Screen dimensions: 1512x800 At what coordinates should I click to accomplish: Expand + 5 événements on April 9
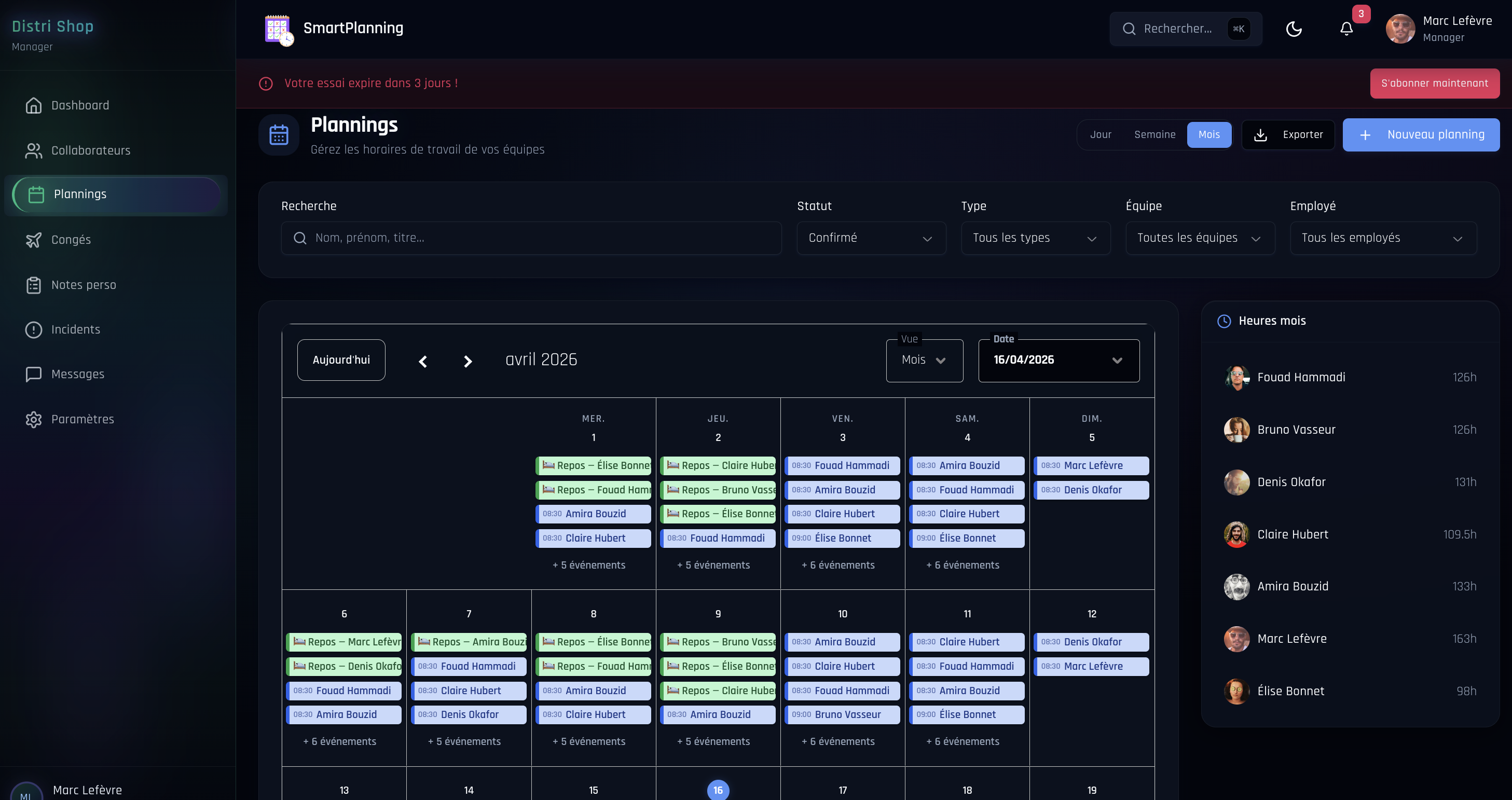click(x=714, y=742)
